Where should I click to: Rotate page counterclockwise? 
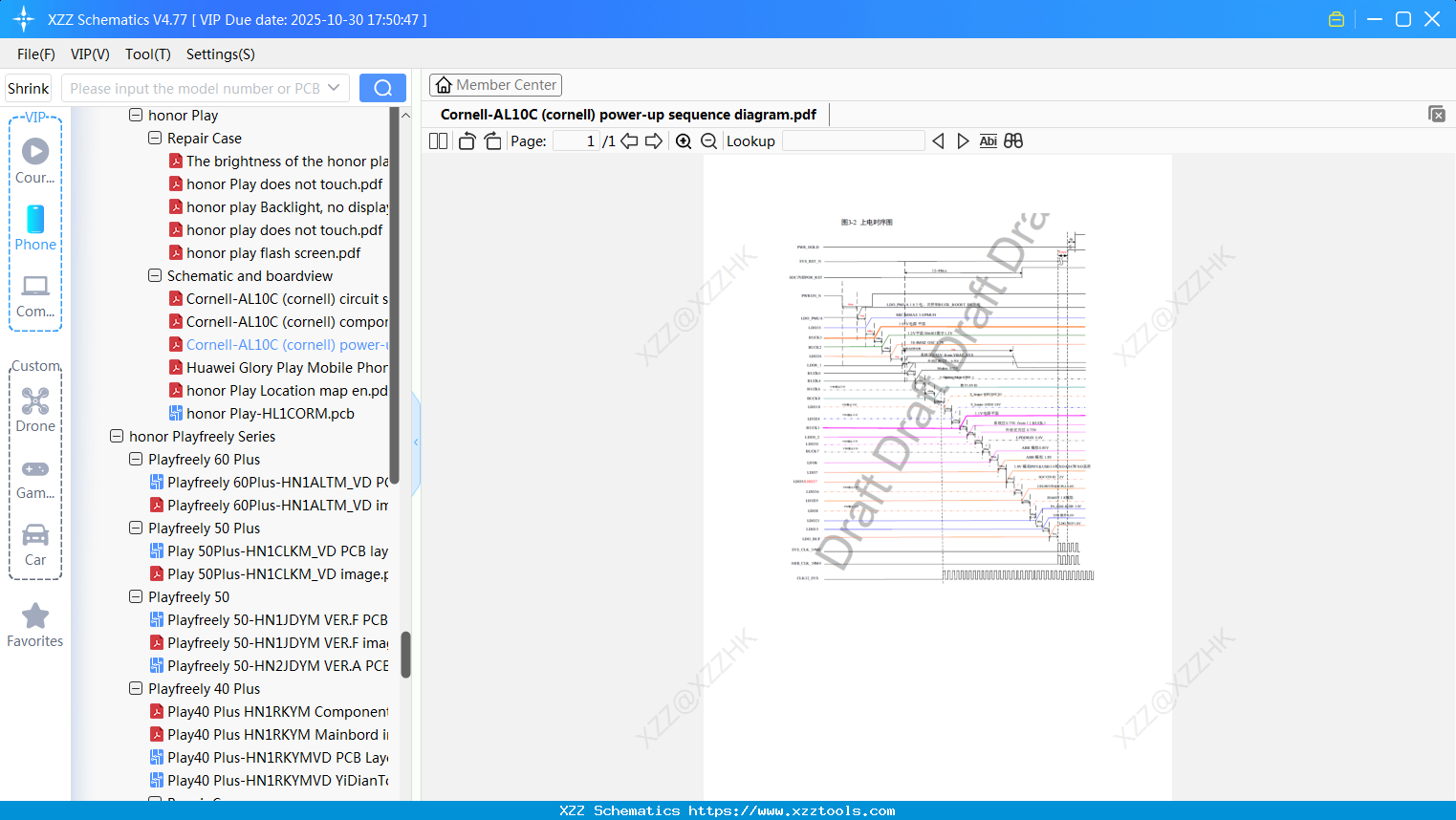coord(467,141)
